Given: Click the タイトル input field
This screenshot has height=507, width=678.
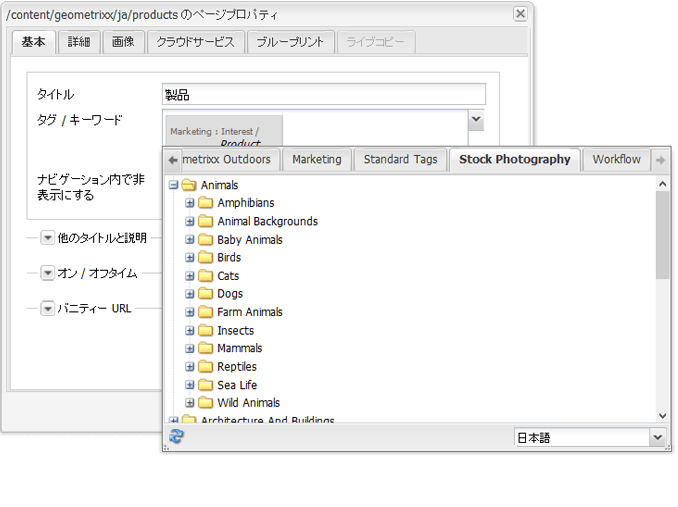Looking at the screenshot, I should pyautogui.click(x=324, y=94).
